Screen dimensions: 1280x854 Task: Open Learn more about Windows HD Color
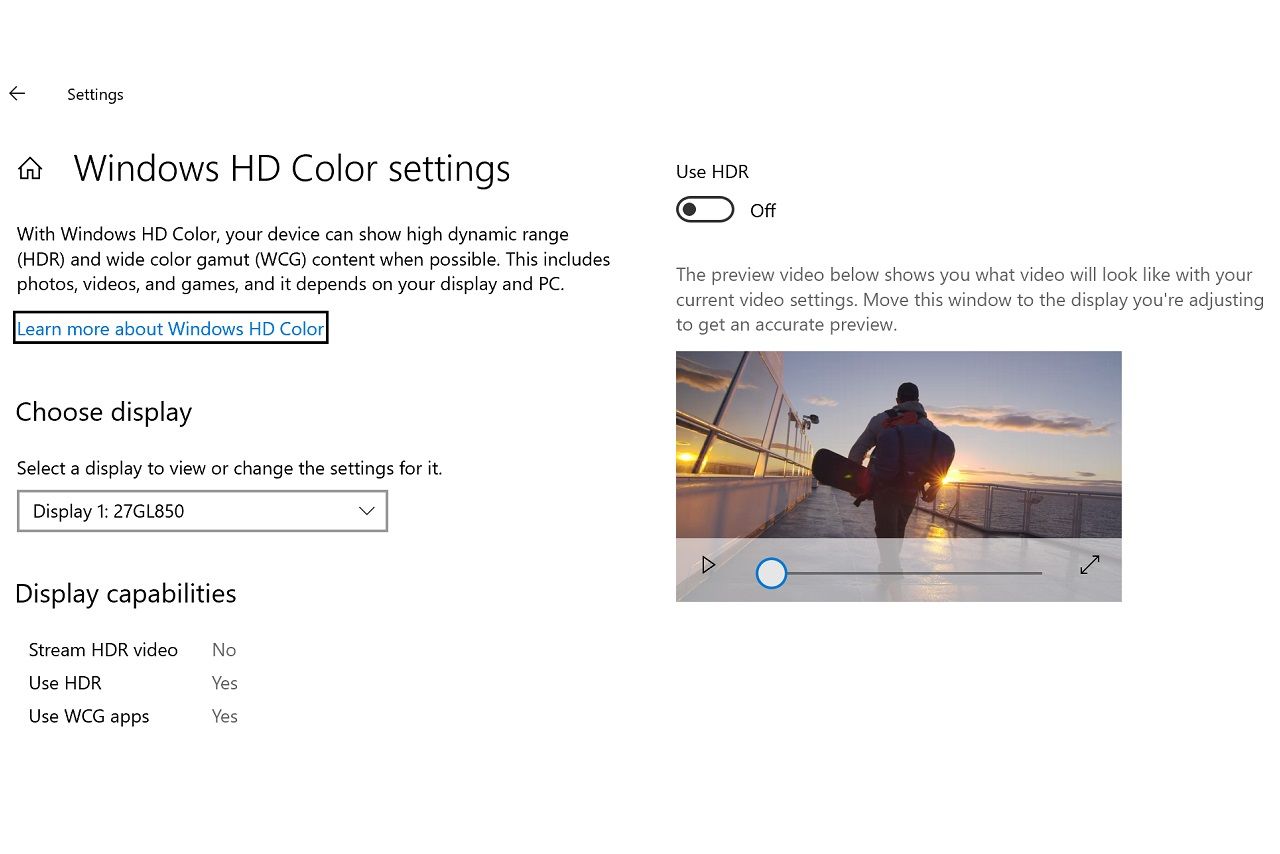pyautogui.click(x=170, y=328)
